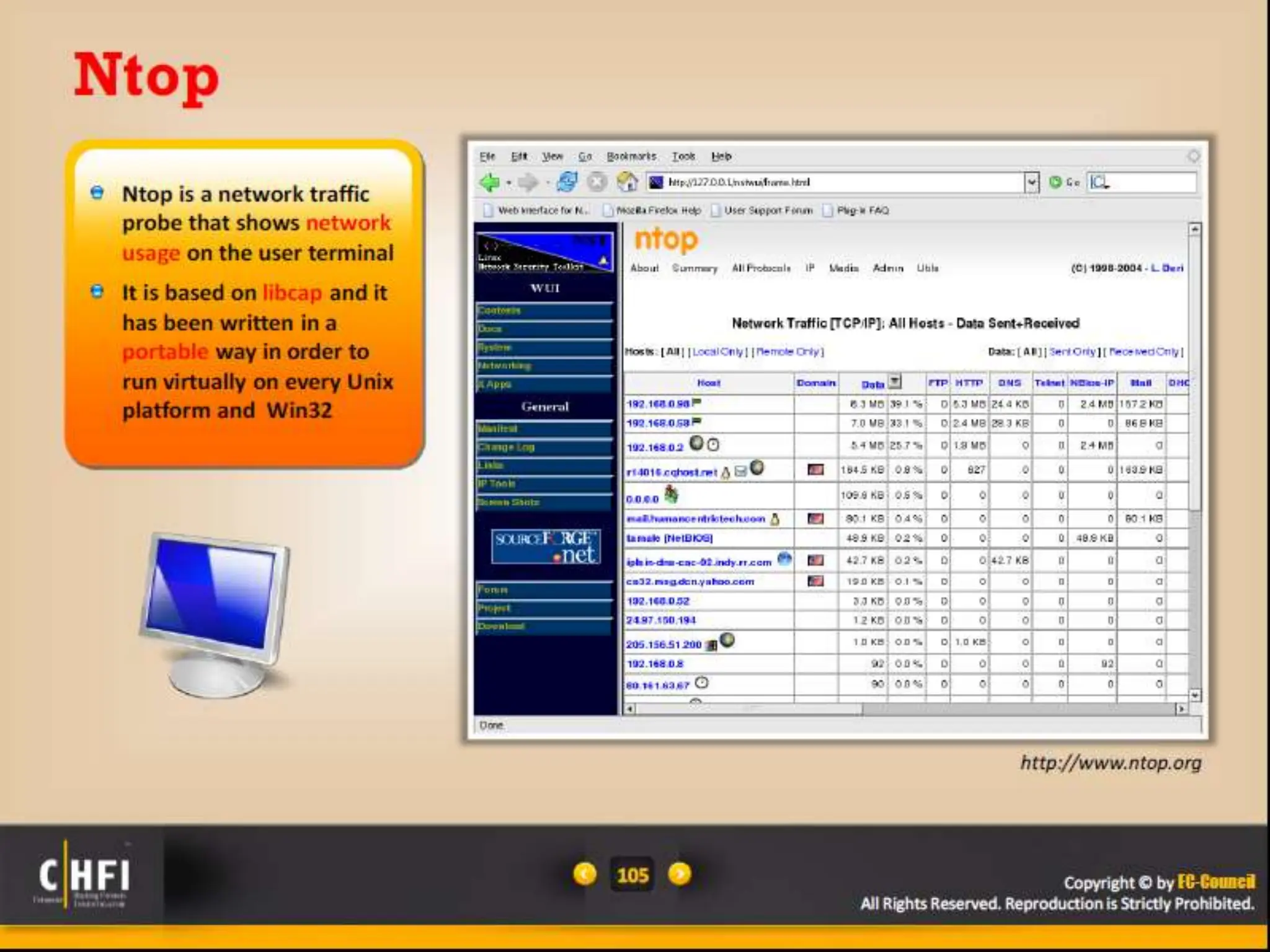Image resolution: width=1270 pixels, height=952 pixels.
Task: Open the Download sidebar item
Action: coord(544,627)
